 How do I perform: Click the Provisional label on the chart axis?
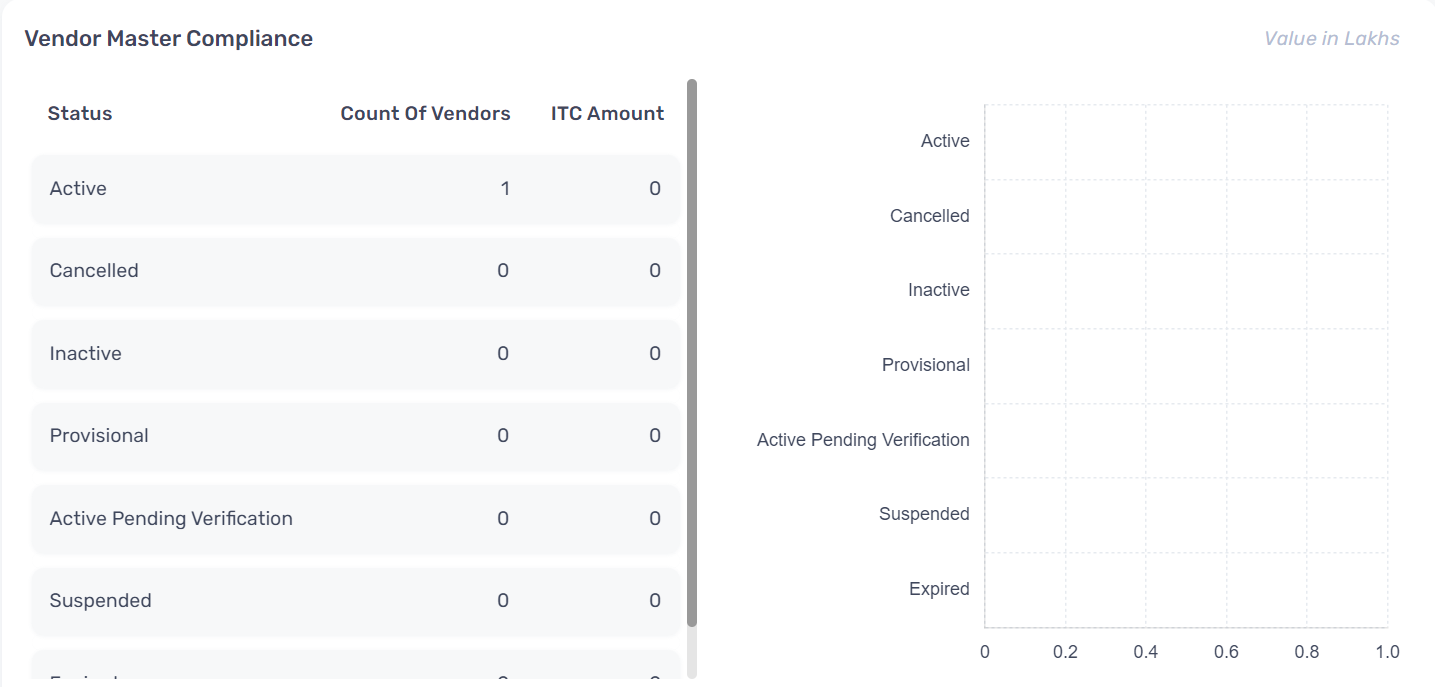[925, 365]
